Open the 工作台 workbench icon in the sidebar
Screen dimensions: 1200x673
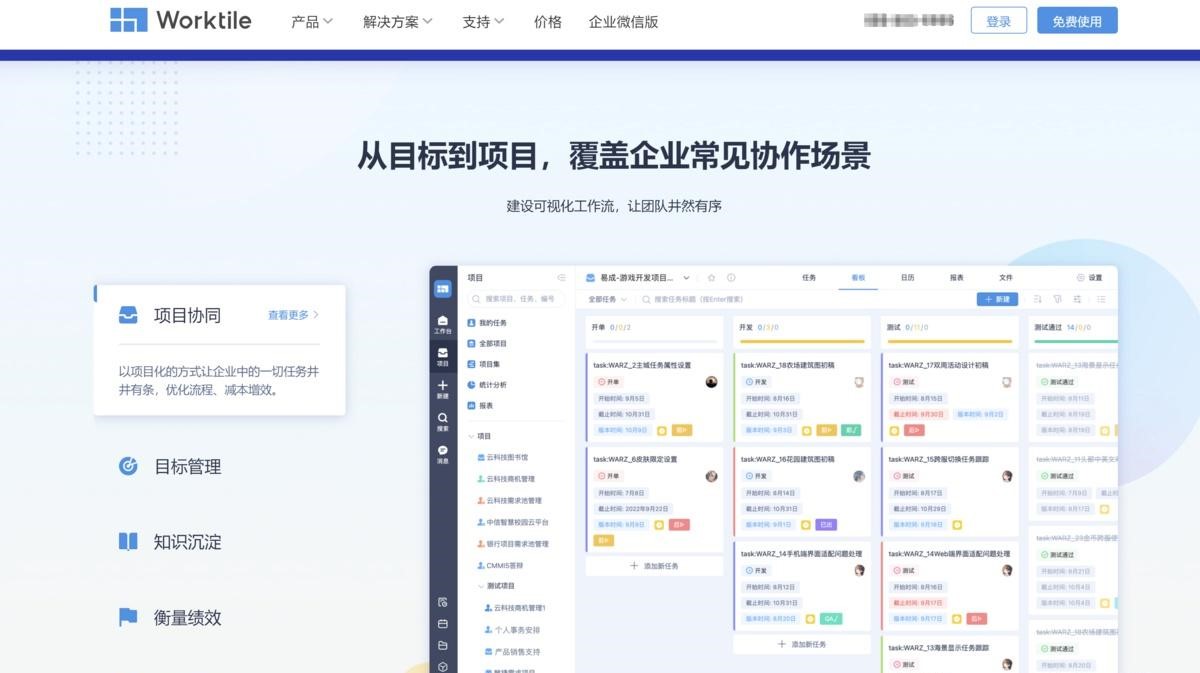click(443, 323)
